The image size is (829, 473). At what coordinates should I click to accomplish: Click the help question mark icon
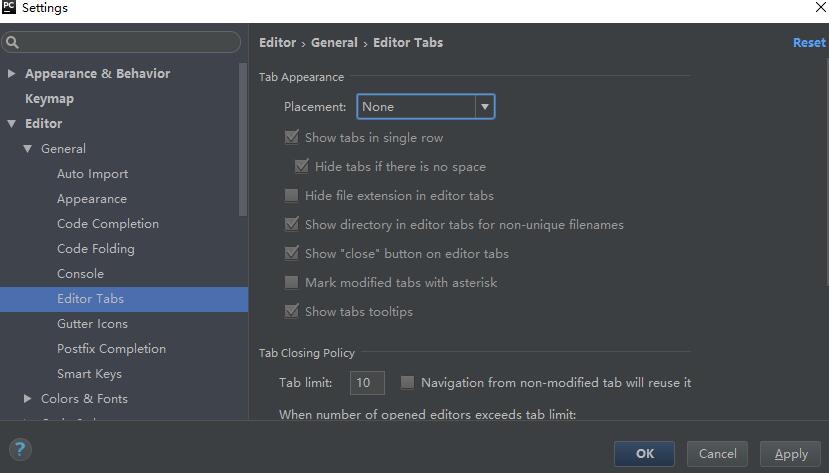19,450
